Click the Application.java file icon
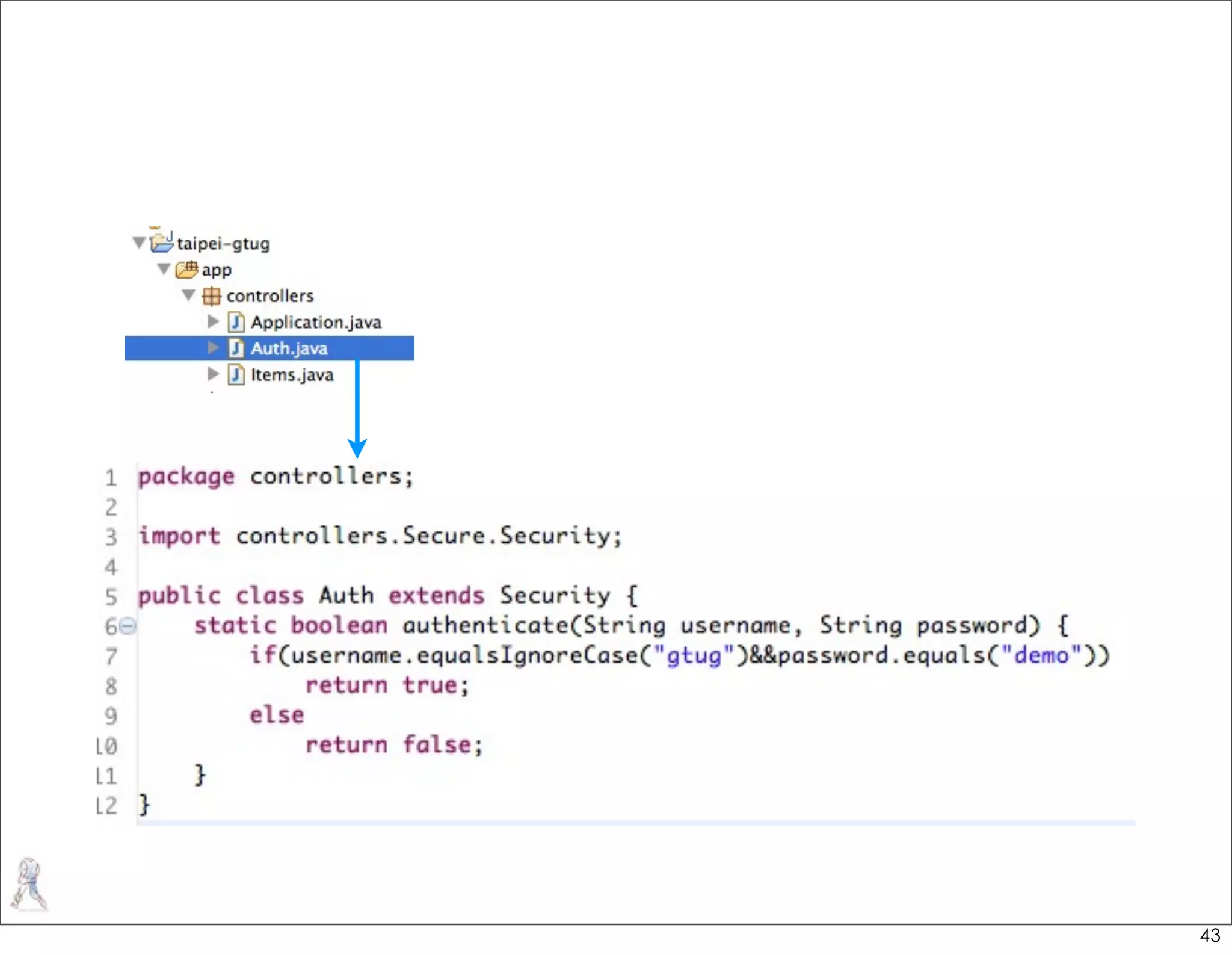 click(236, 322)
